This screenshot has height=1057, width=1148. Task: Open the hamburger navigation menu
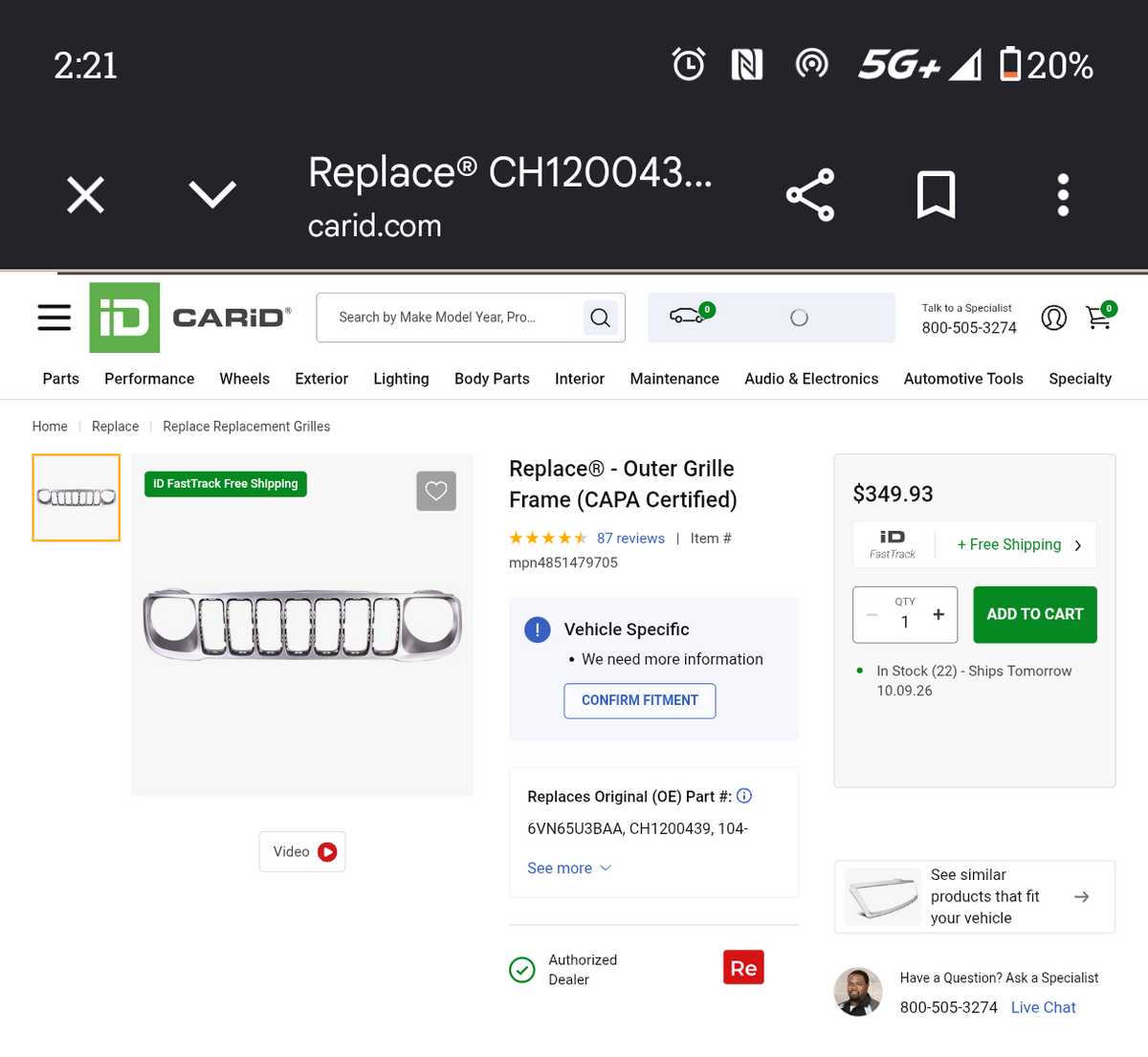[55, 318]
